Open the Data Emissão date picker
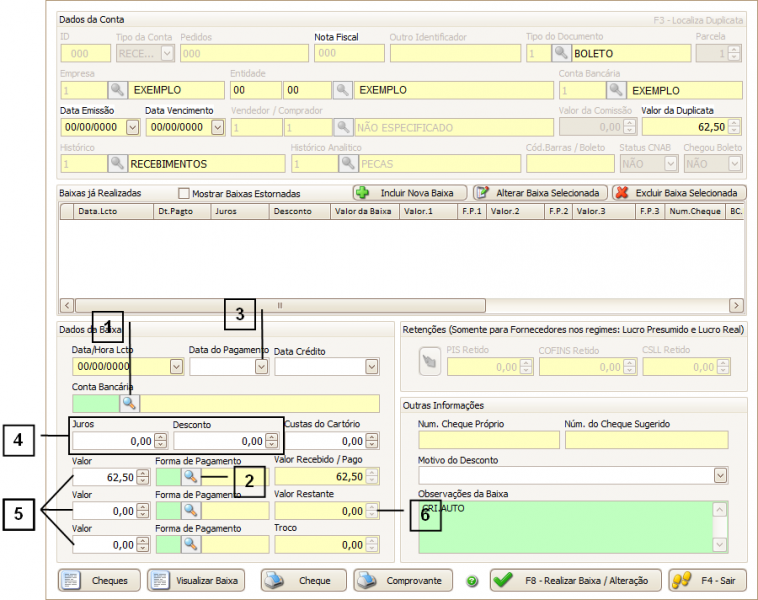Image resolution: width=758 pixels, height=600 pixels. click(x=131, y=127)
